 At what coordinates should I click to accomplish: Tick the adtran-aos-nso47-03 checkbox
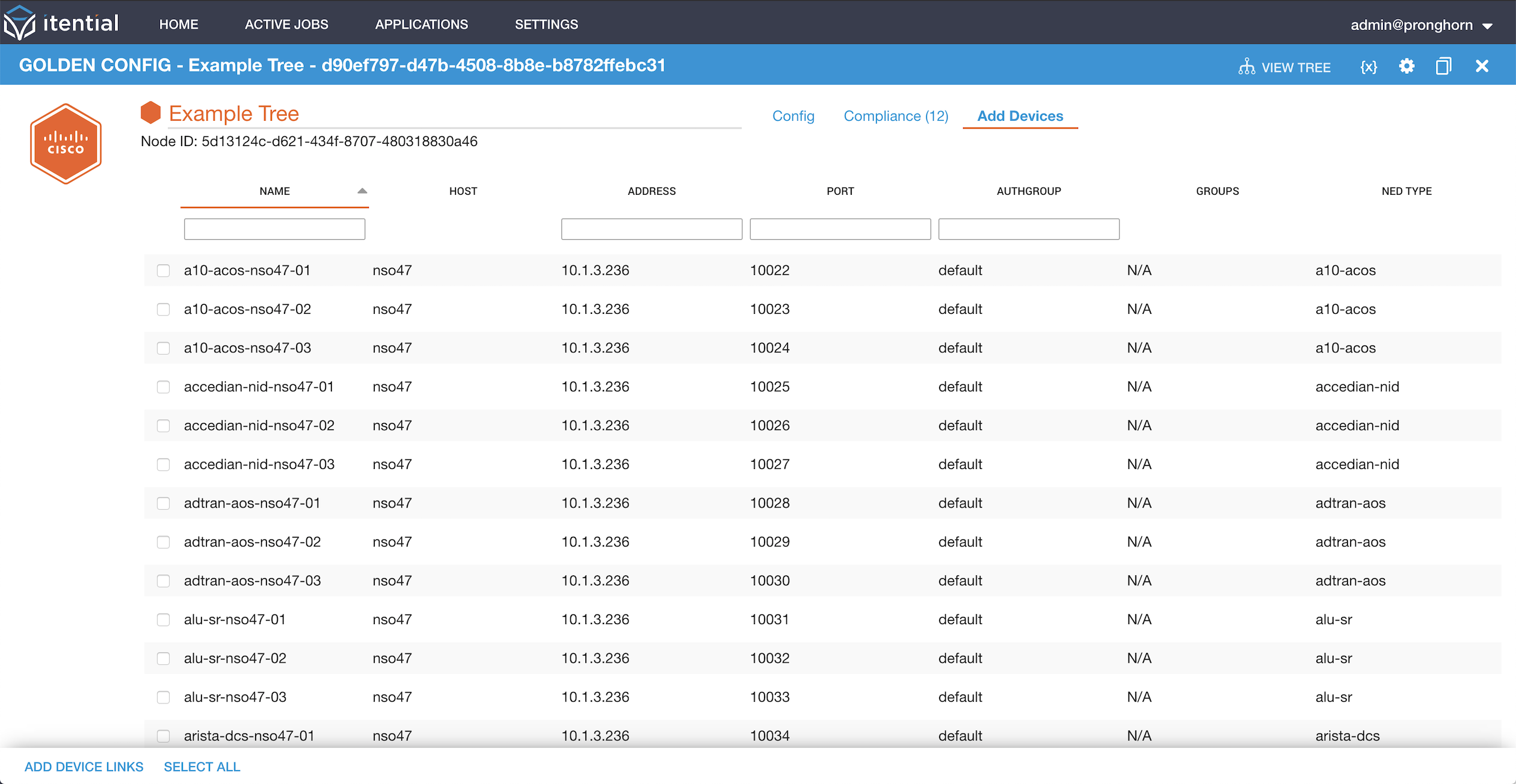pos(163,581)
